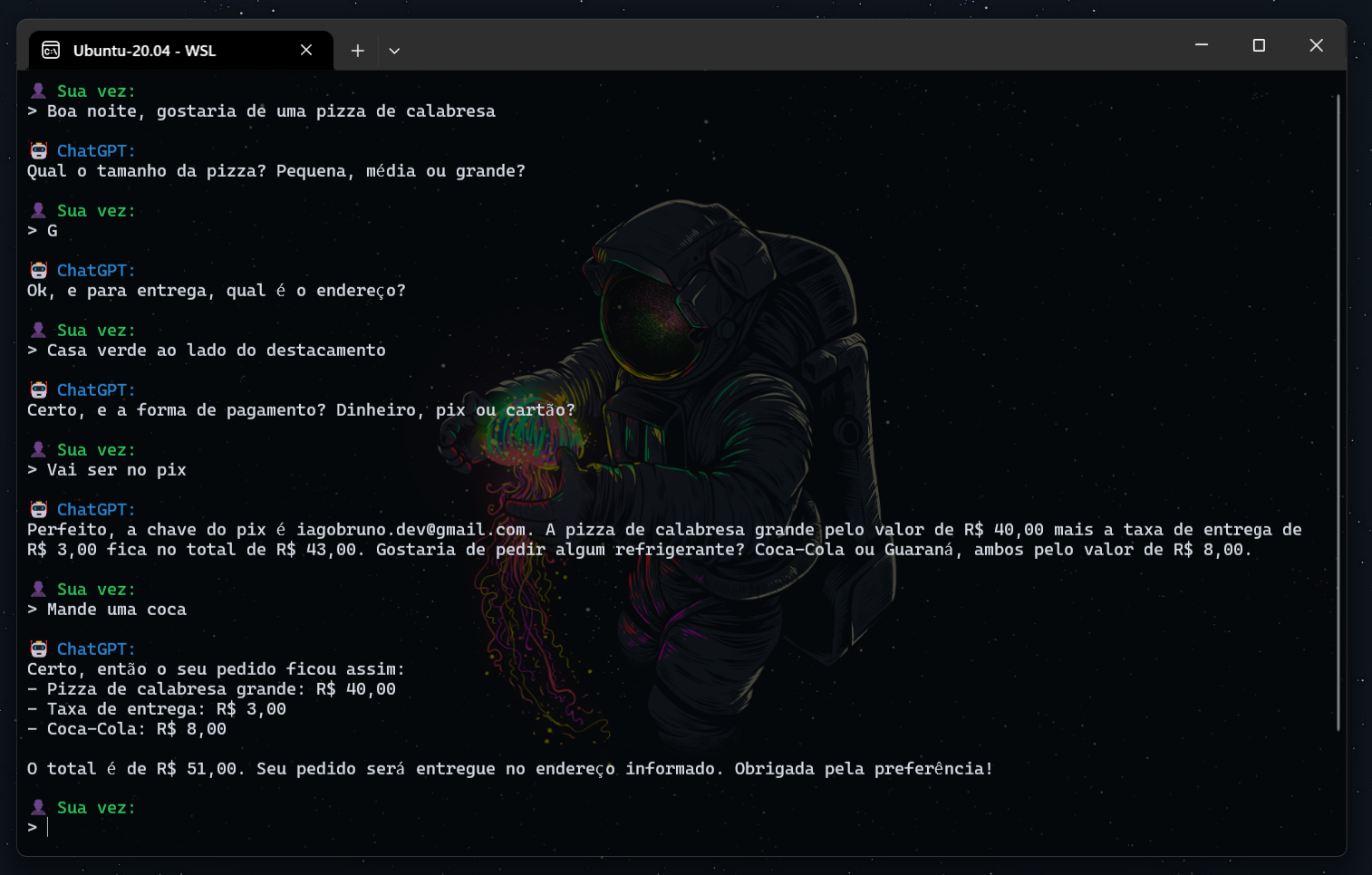Image resolution: width=1372 pixels, height=875 pixels.
Task: Select the Ubuntu-20.04 - WSL tab
Action: [x=181, y=51]
